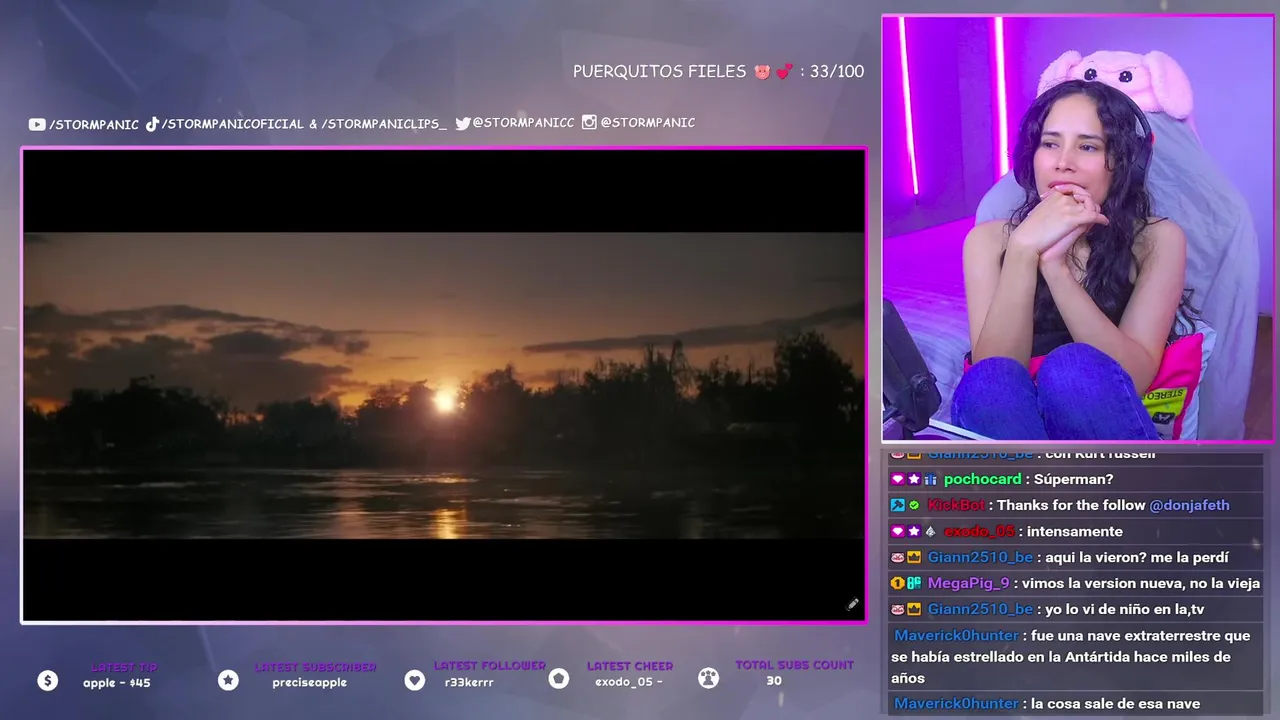Click the /STORMPANICOFICIAL TikTok handle

point(232,124)
